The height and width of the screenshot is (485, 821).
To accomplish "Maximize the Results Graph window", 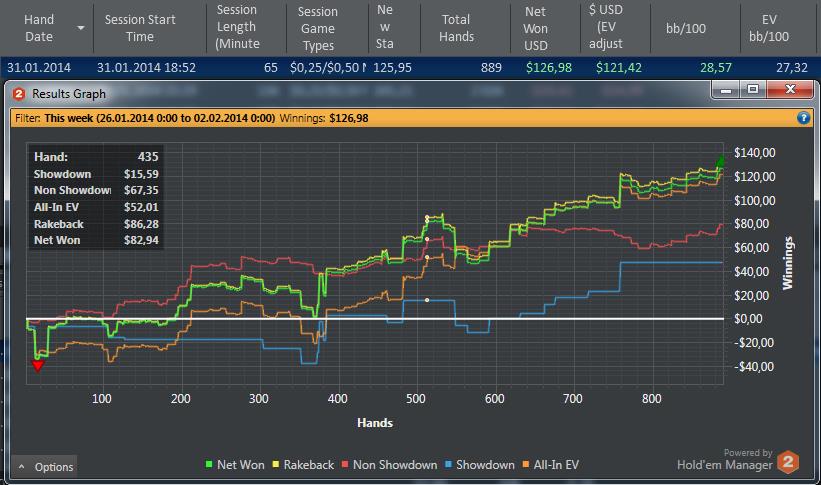I will tap(753, 90).
